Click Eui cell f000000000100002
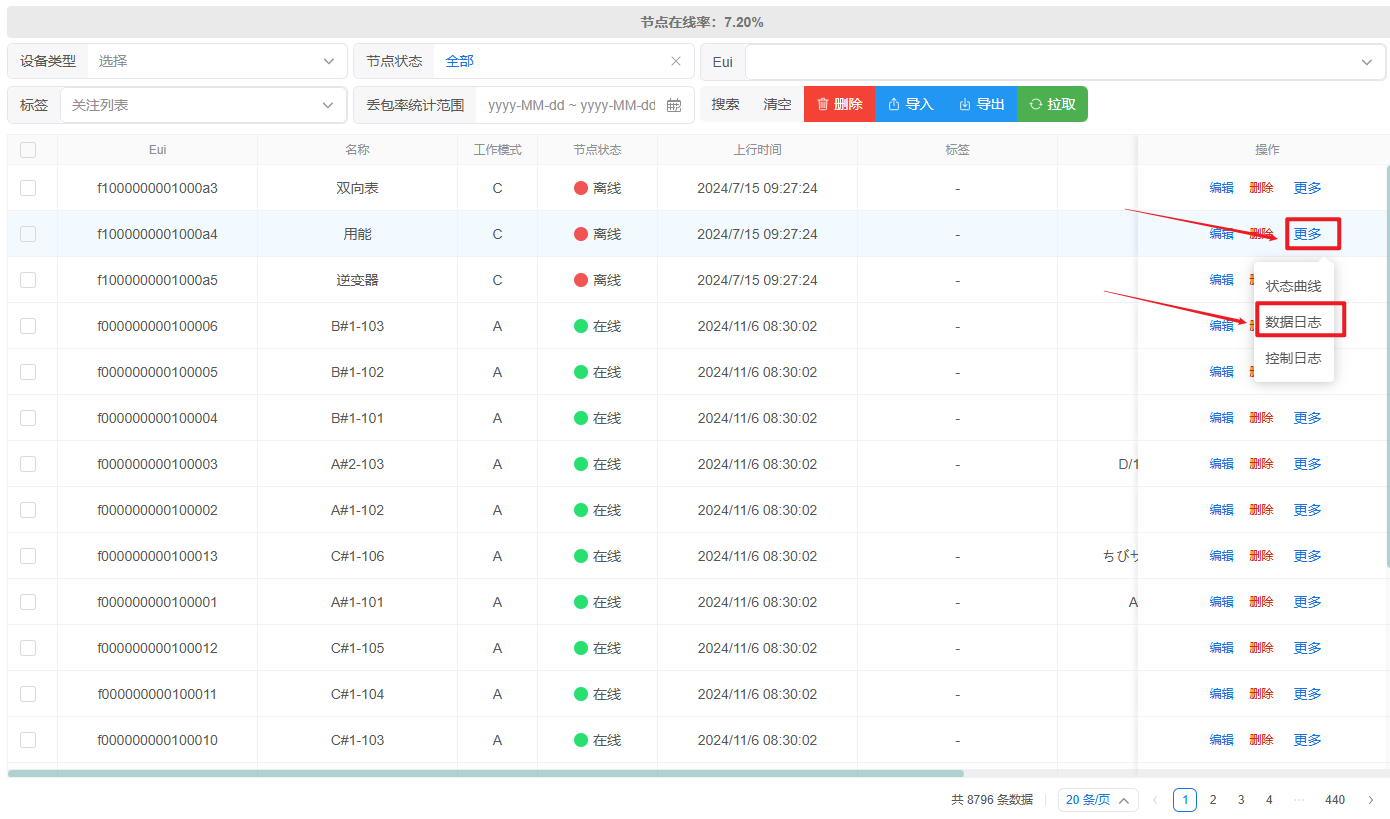The width and height of the screenshot is (1390, 819). click(157, 510)
